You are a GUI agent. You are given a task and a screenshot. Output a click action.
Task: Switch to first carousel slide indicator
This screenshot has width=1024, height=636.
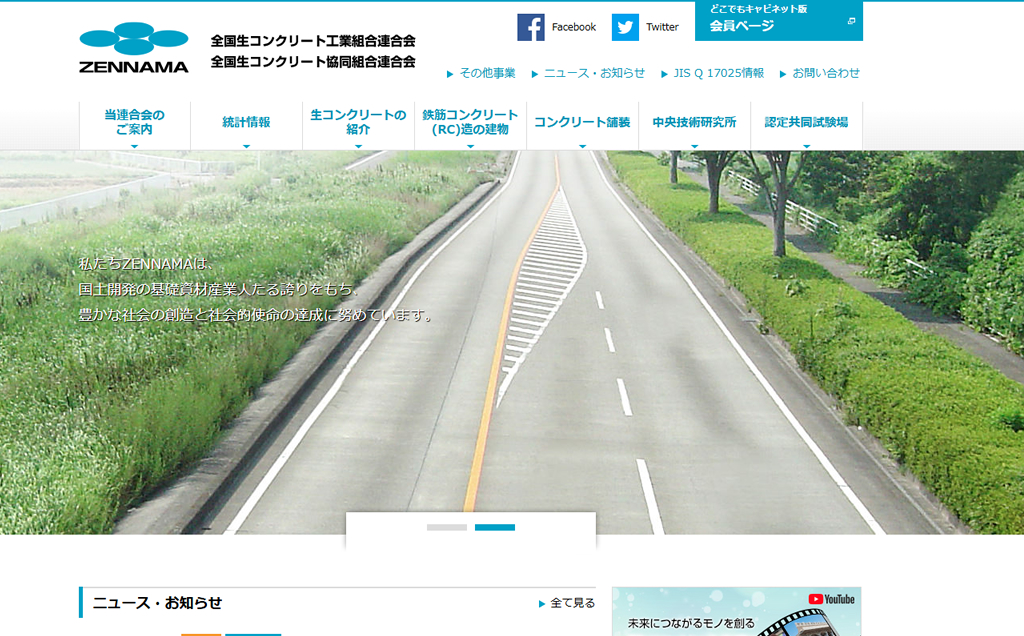[x=447, y=527]
